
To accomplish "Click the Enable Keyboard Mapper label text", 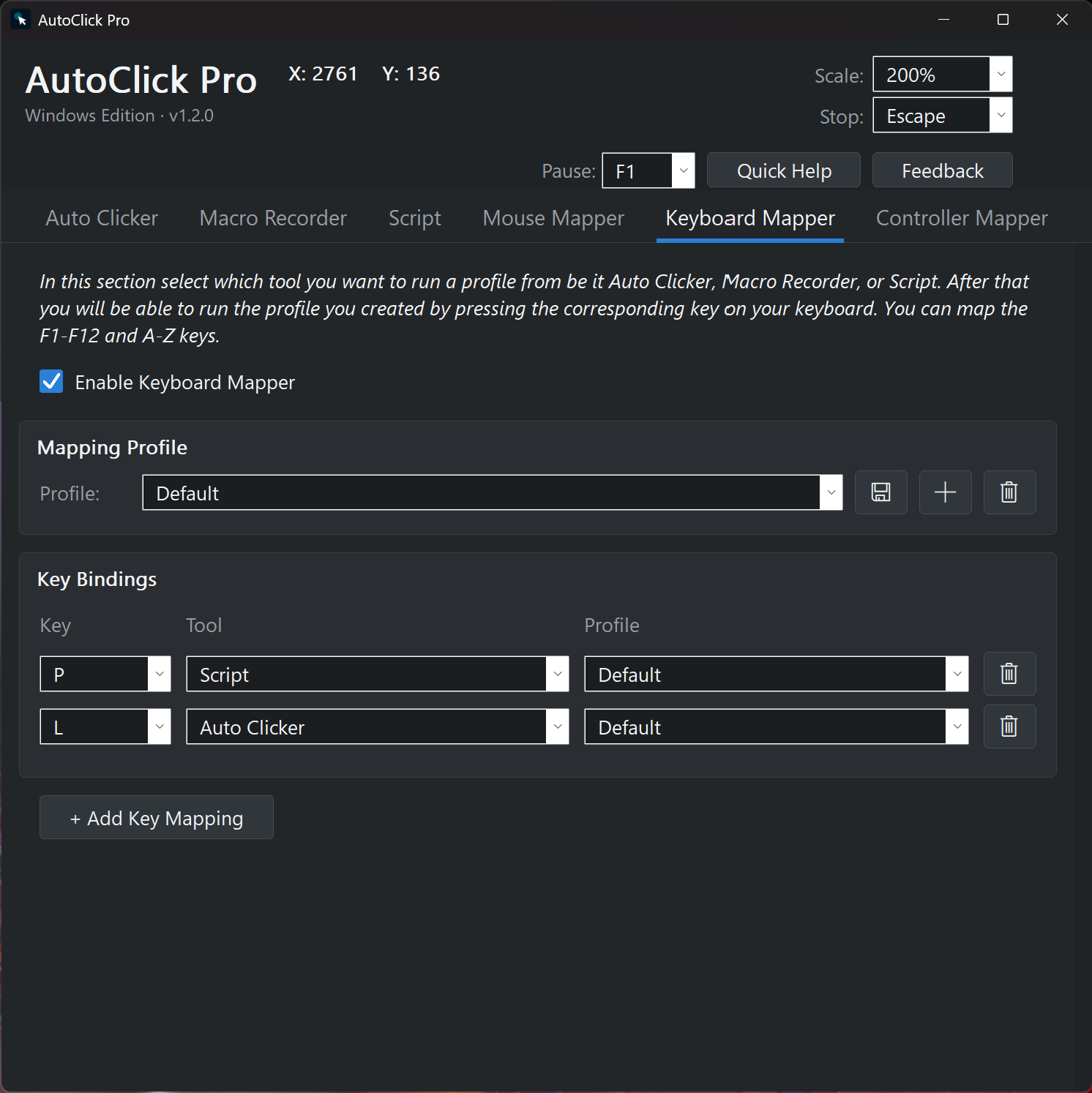I will (x=185, y=383).
